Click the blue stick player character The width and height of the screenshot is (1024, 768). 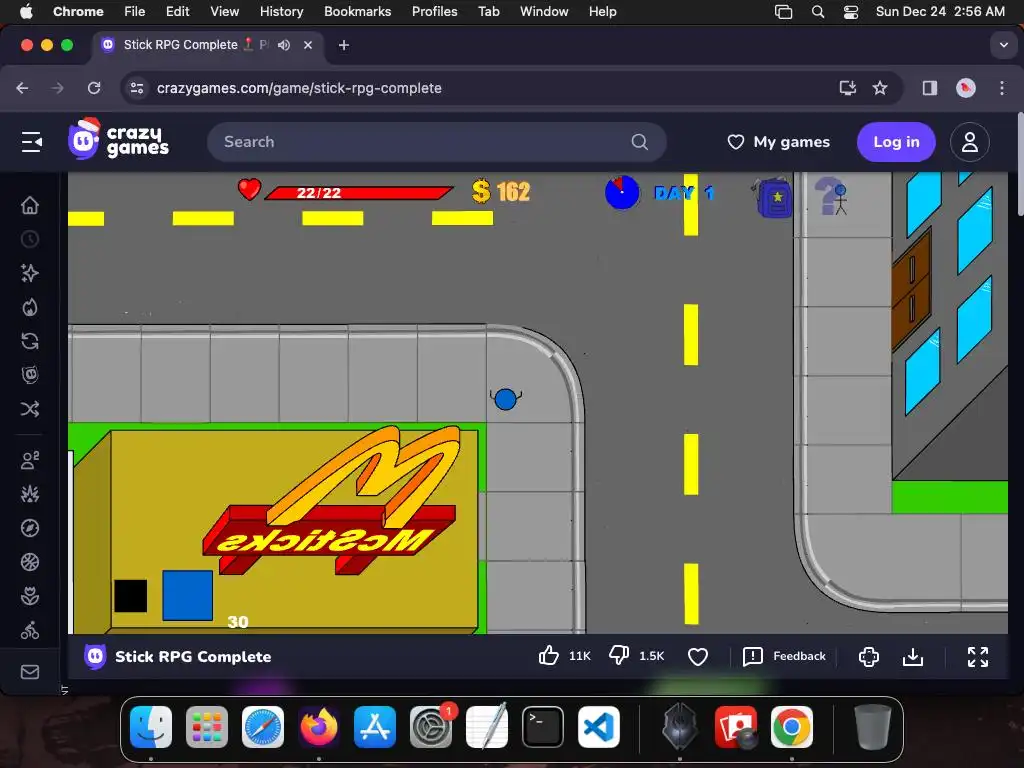click(x=505, y=399)
